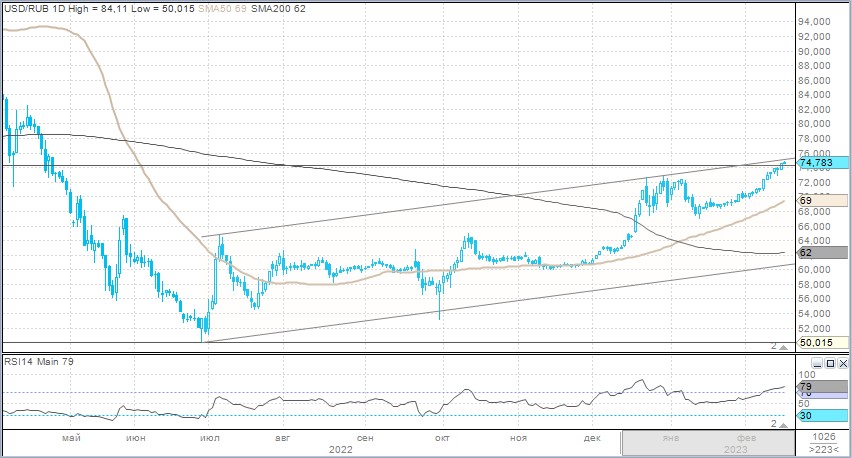Viewport: 852px width, 458px height.
Task: Click the 94,000 level on price axis
Action: tap(817, 22)
